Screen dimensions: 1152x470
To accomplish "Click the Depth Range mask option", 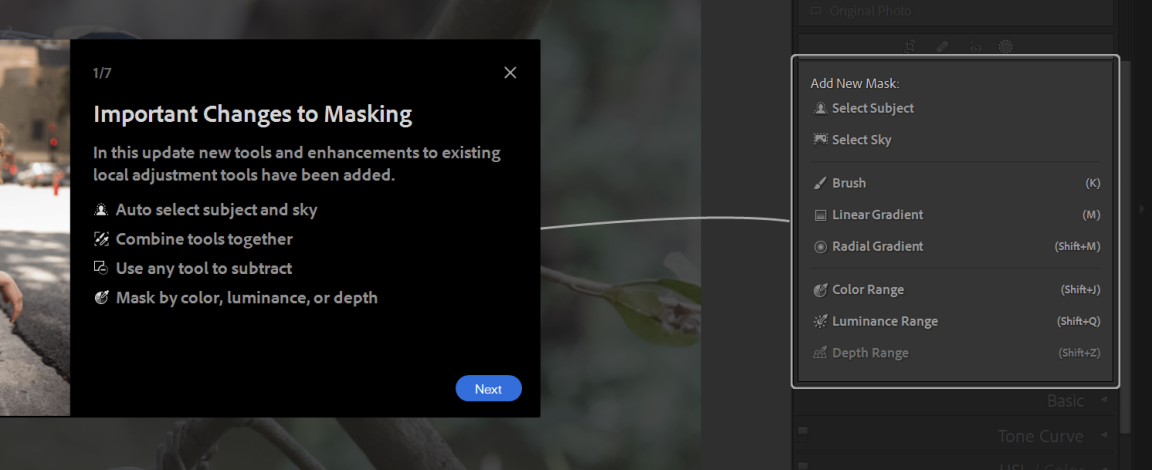I will [869, 353].
